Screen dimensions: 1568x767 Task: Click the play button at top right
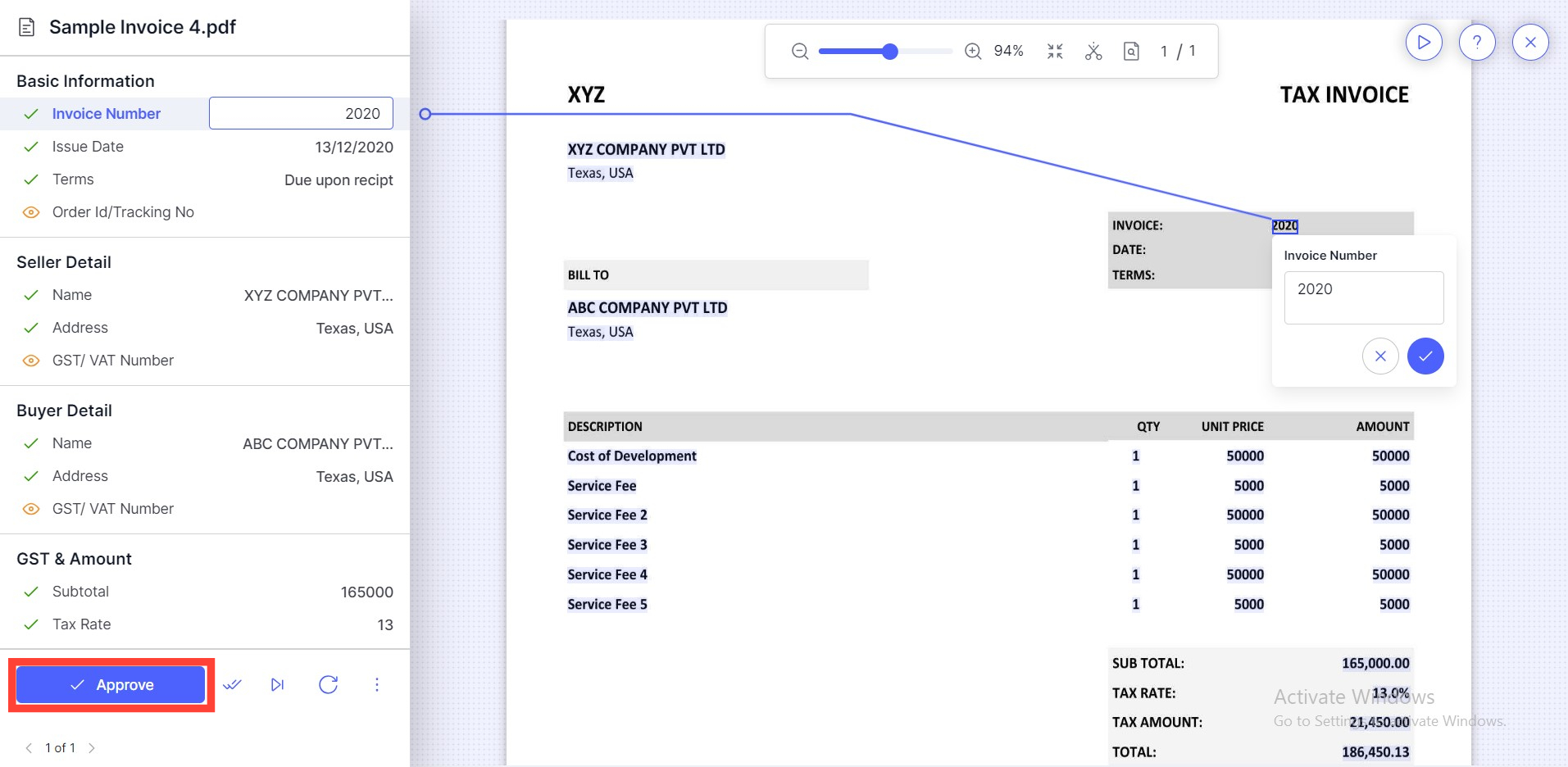coord(1424,42)
